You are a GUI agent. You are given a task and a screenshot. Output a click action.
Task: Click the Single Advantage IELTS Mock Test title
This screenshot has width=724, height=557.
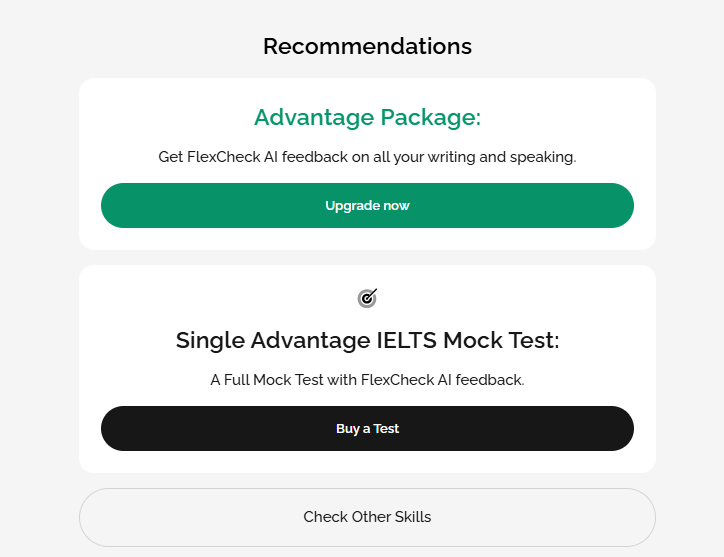coord(367,340)
